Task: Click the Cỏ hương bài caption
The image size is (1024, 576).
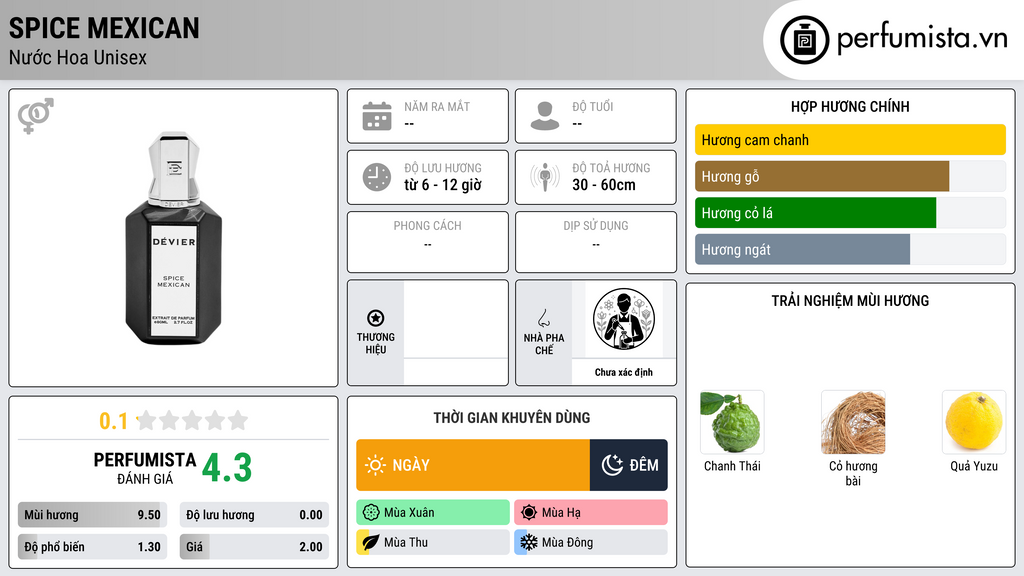Action: tap(853, 473)
